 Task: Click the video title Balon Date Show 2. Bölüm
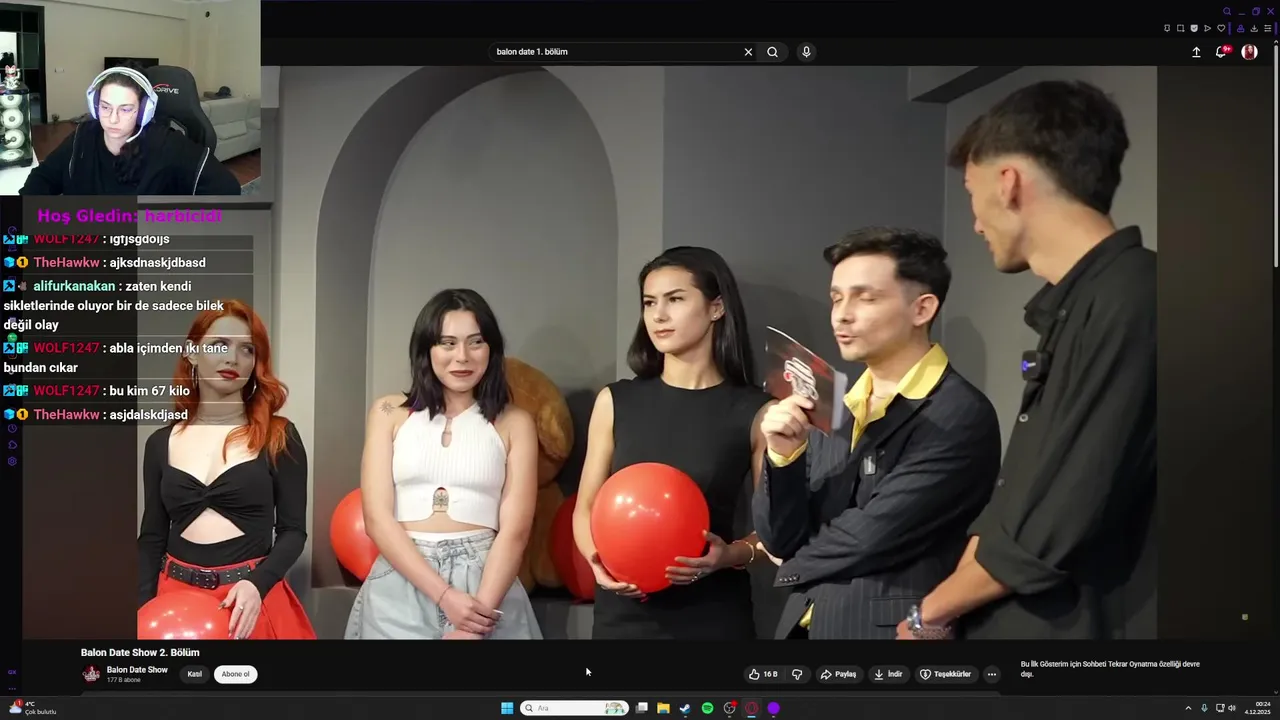pyautogui.click(x=140, y=653)
